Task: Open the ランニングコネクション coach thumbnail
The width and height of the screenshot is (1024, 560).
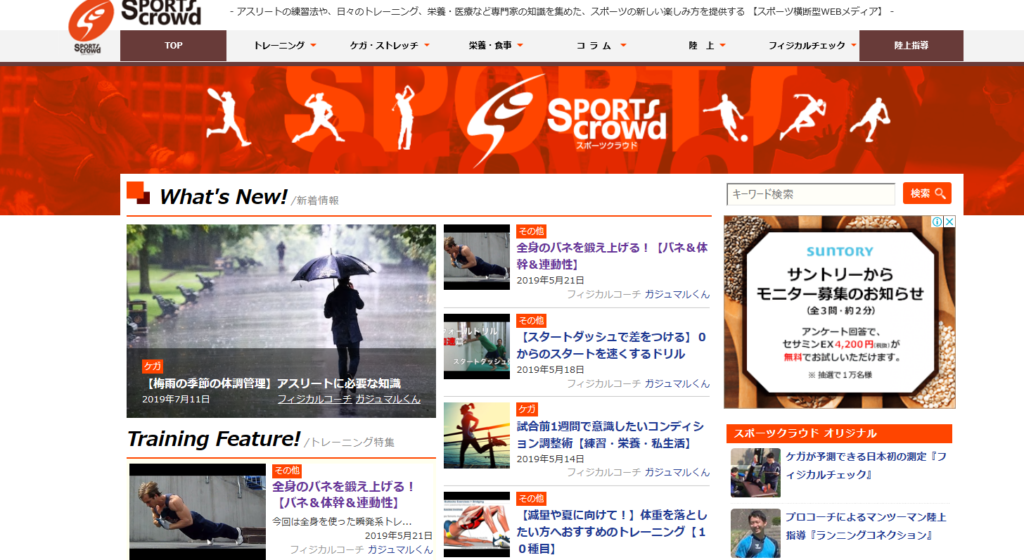Action: pyautogui.click(x=756, y=533)
